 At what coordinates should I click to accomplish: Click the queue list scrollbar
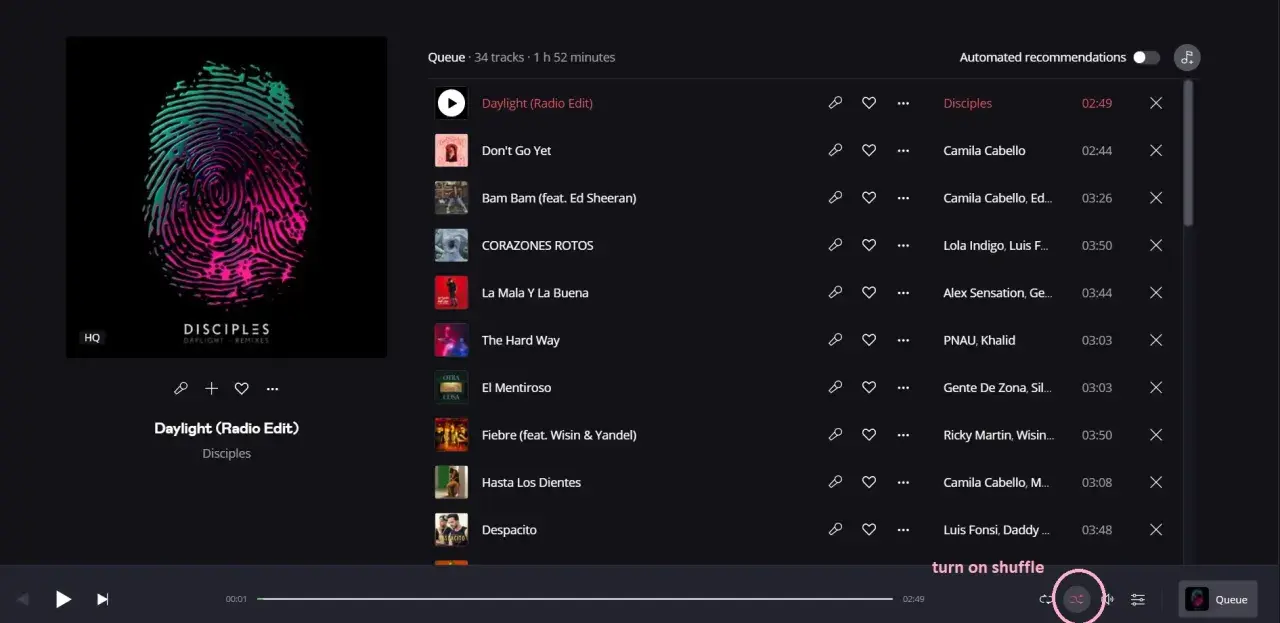click(1188, 153)
